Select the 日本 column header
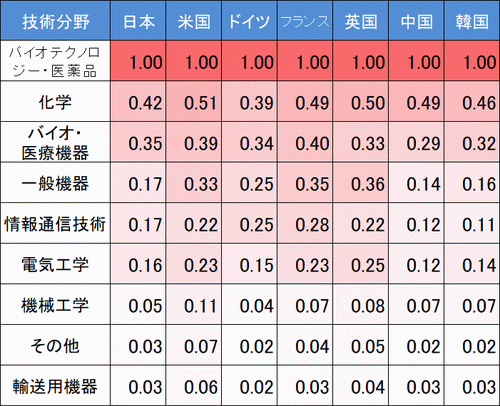Screen dimensions: 500x406 click(138, 21)
